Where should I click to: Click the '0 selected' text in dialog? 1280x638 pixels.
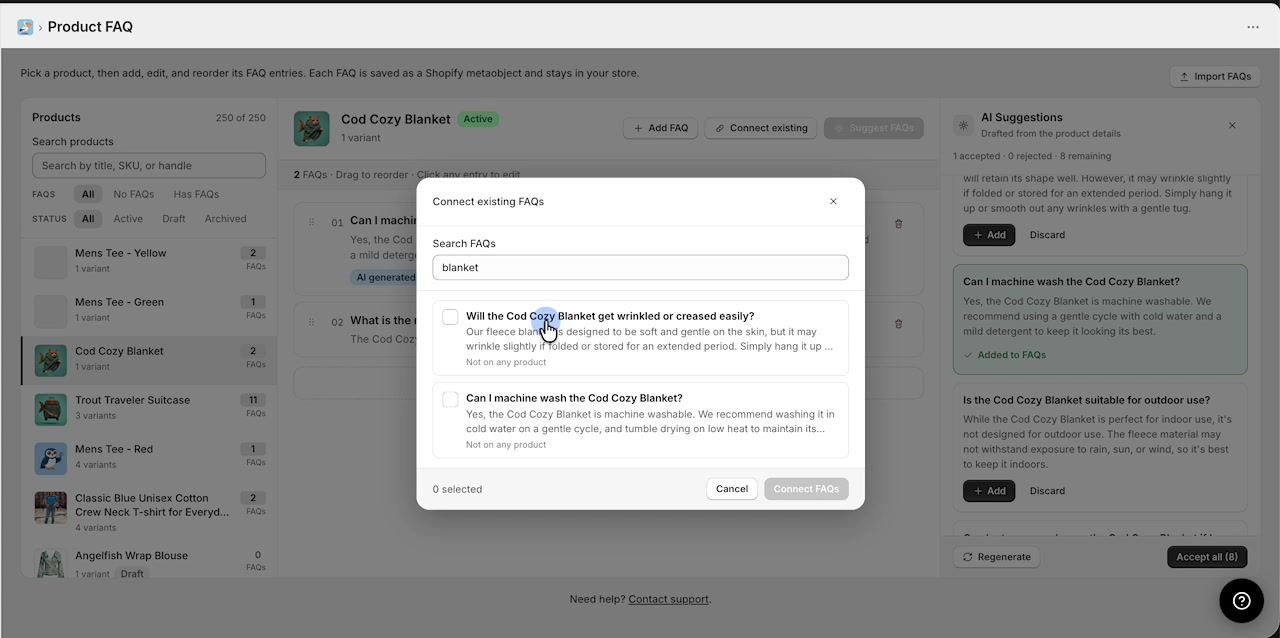[x=457, y=489]
